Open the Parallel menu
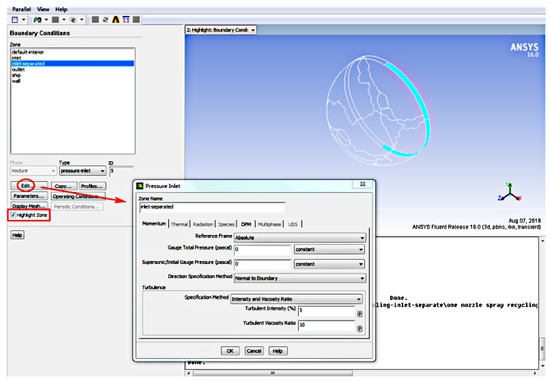Image resolution: width=550 pixels, height=382 pixels. coord(21,9)
